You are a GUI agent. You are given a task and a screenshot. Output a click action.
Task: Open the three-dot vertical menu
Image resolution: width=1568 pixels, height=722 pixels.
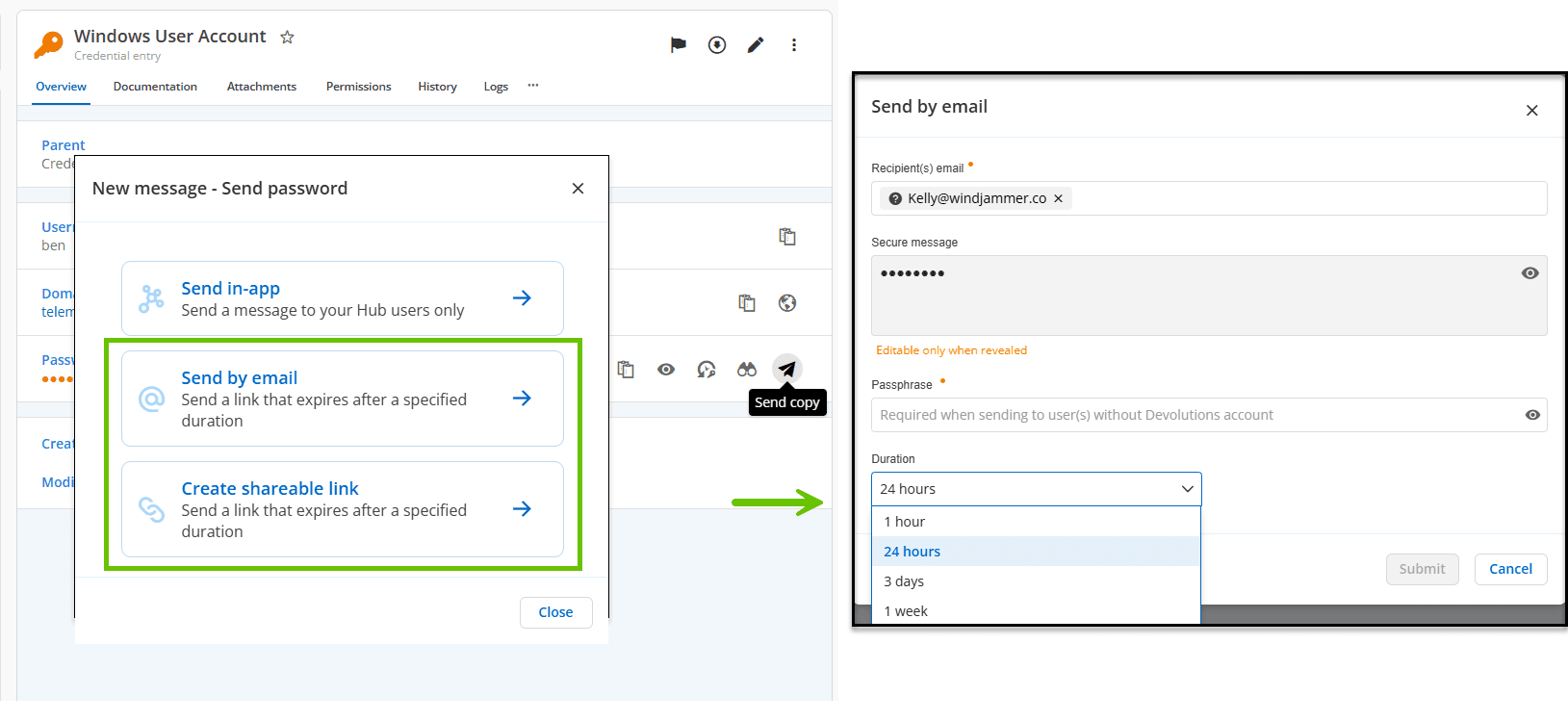point(794,44)
